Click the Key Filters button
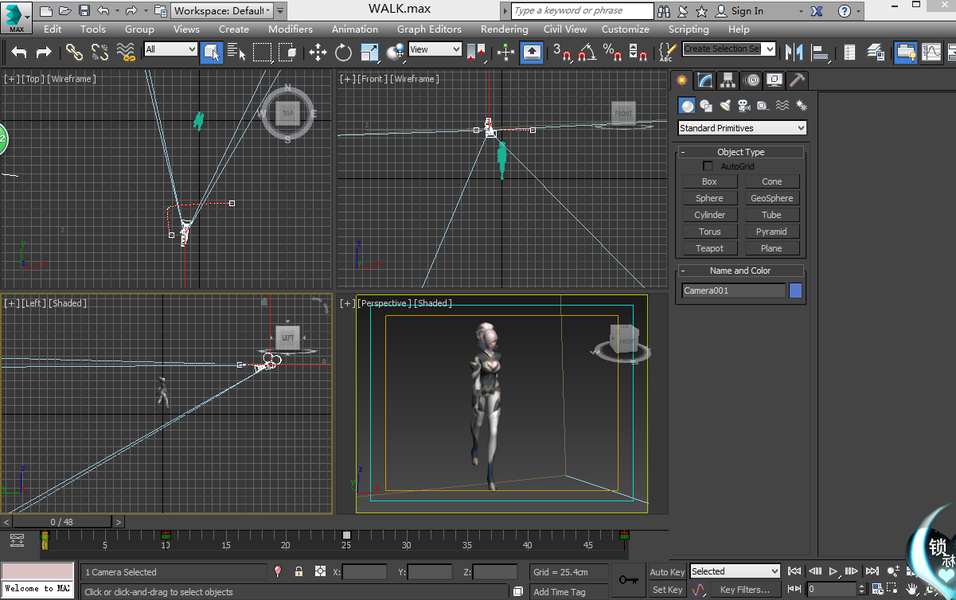 pos(744,590)
